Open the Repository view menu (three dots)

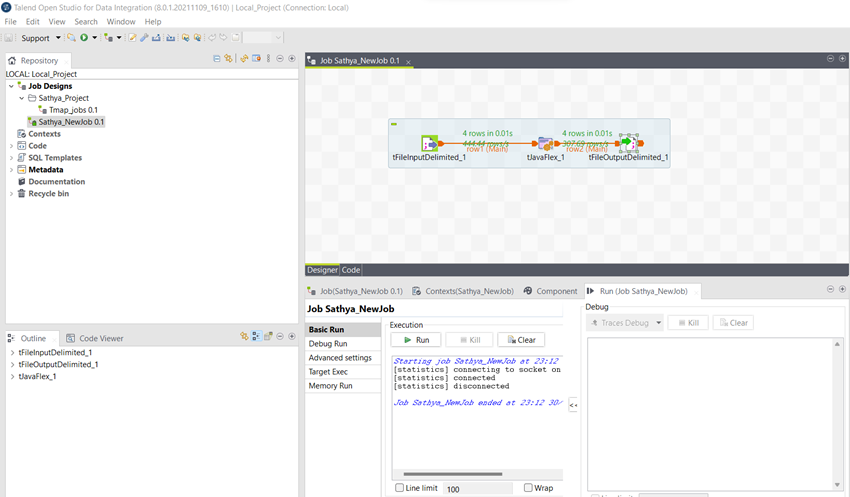[x=268, y=59]
